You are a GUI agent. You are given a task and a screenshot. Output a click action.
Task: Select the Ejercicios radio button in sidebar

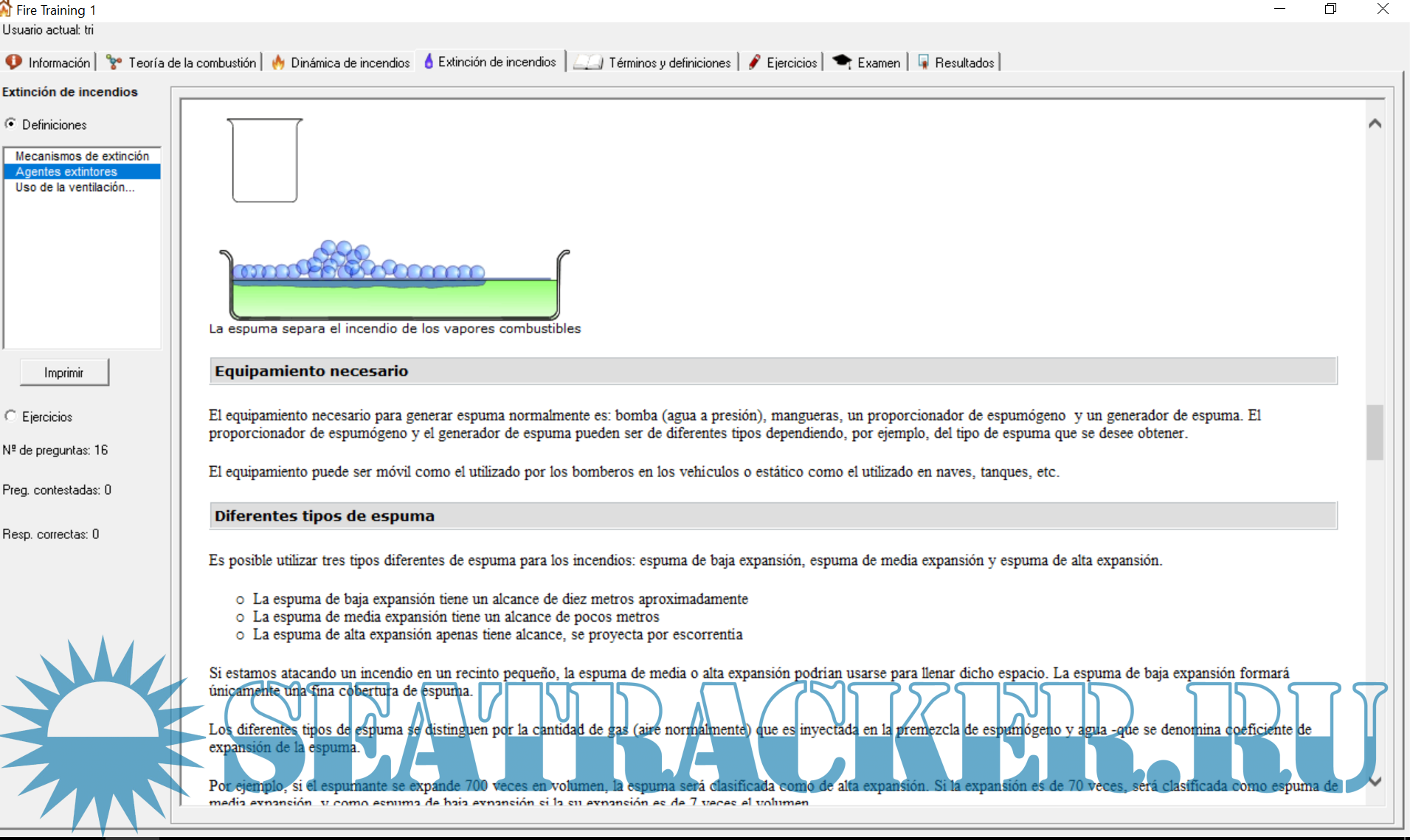(10, 416)
